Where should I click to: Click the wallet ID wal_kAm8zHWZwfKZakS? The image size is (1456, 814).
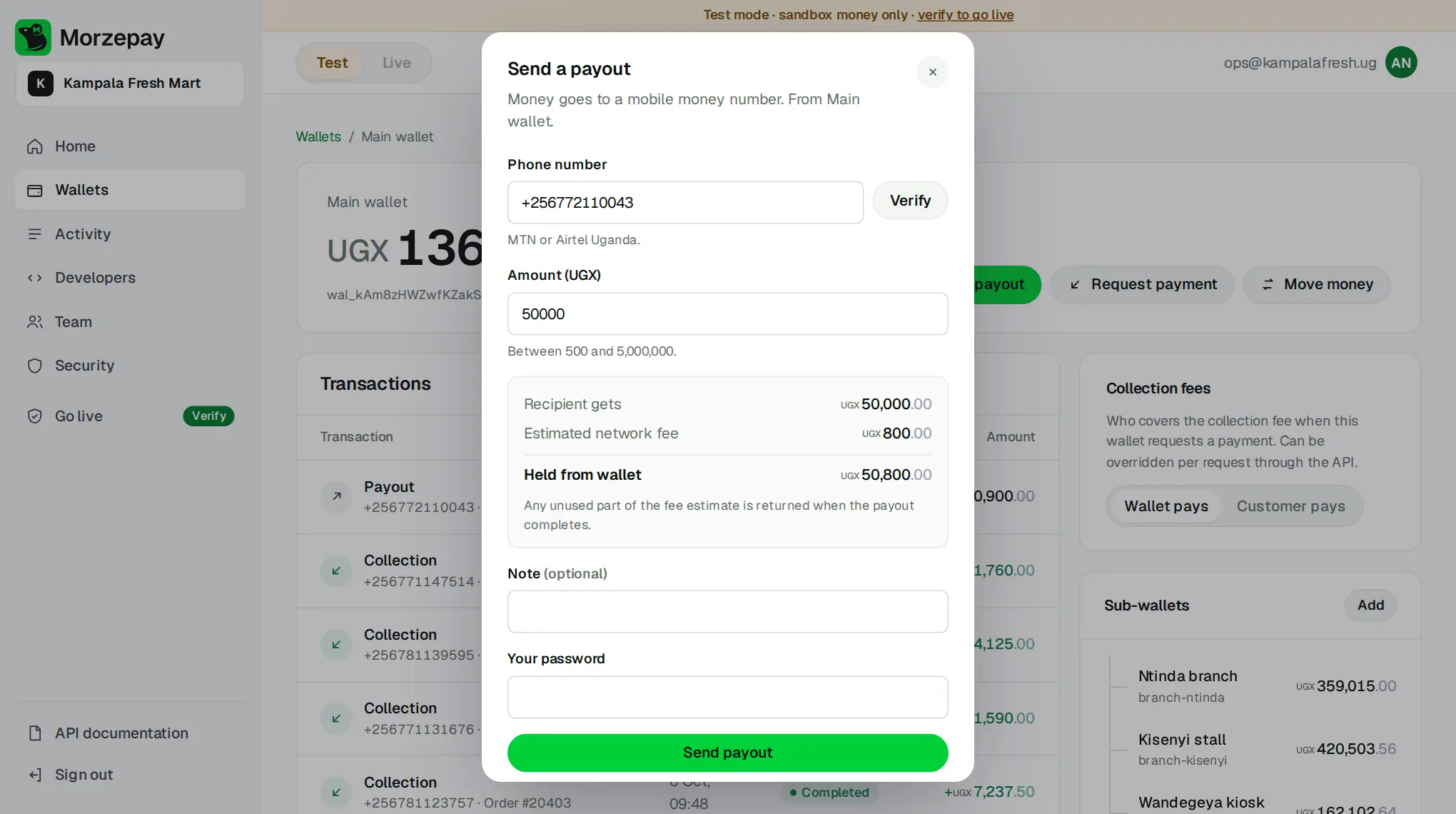point(404,295)
